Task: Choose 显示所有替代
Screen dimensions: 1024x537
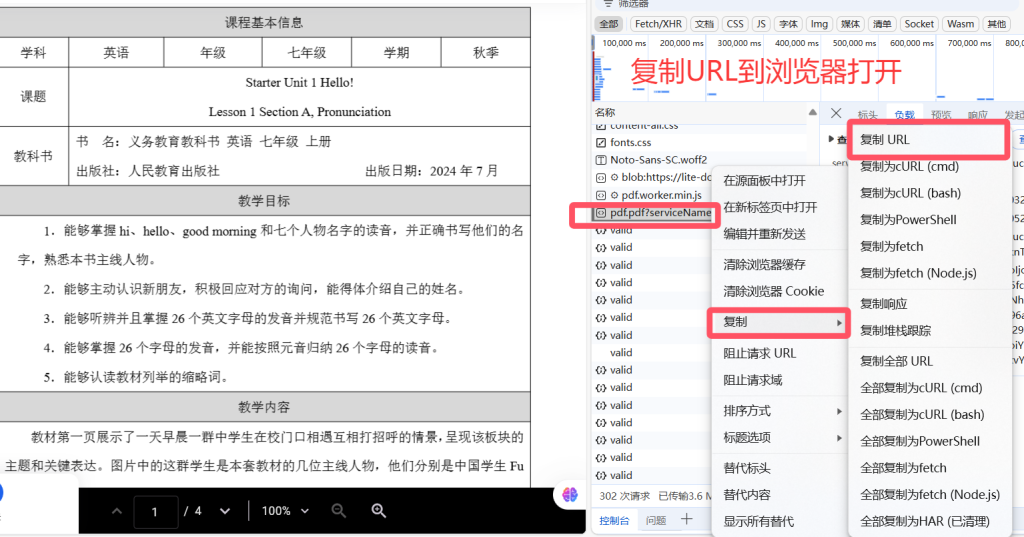Action: coord(780,521)
